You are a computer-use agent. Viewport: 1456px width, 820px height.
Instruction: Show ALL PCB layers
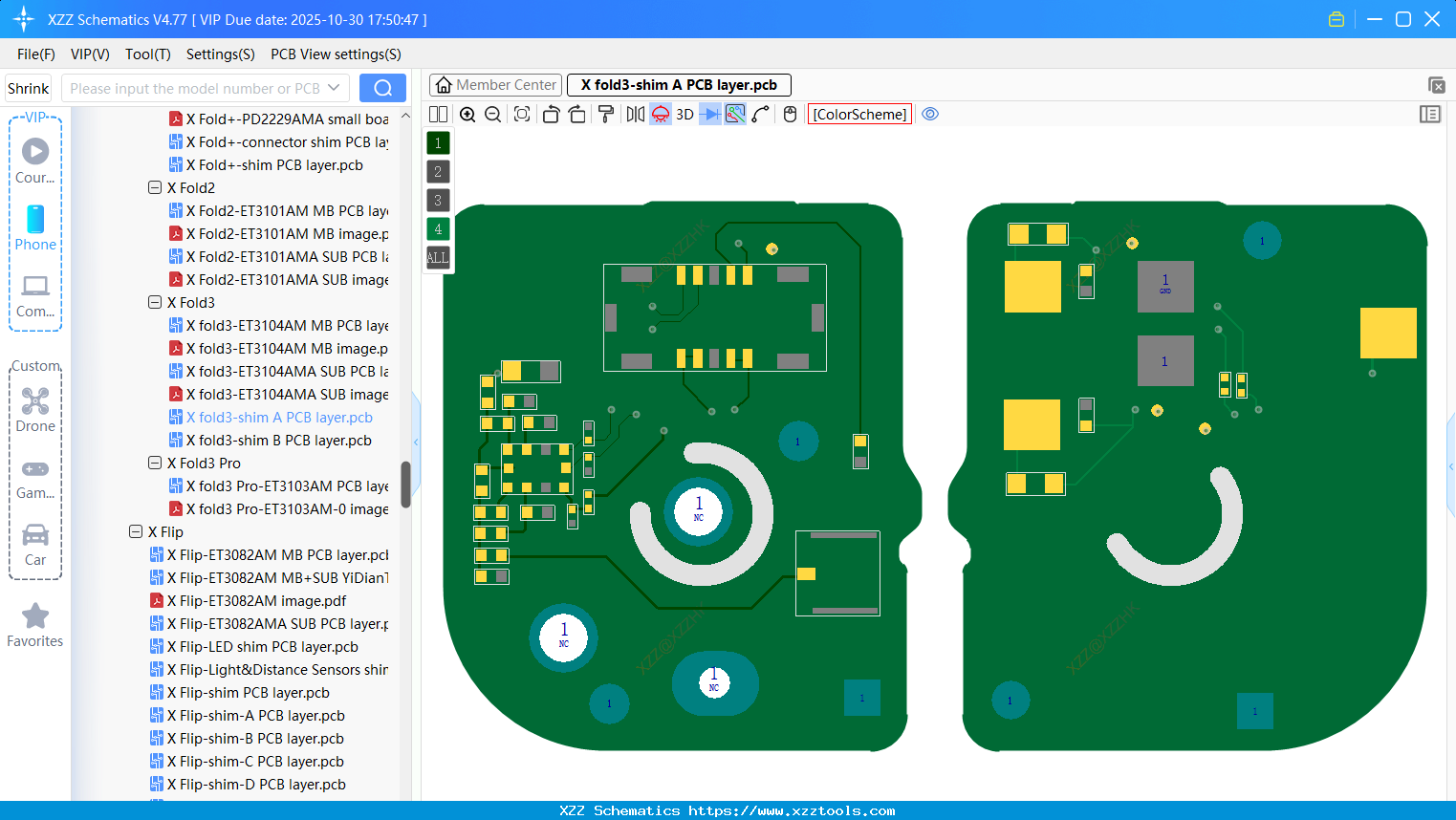[x=437, y=257]
